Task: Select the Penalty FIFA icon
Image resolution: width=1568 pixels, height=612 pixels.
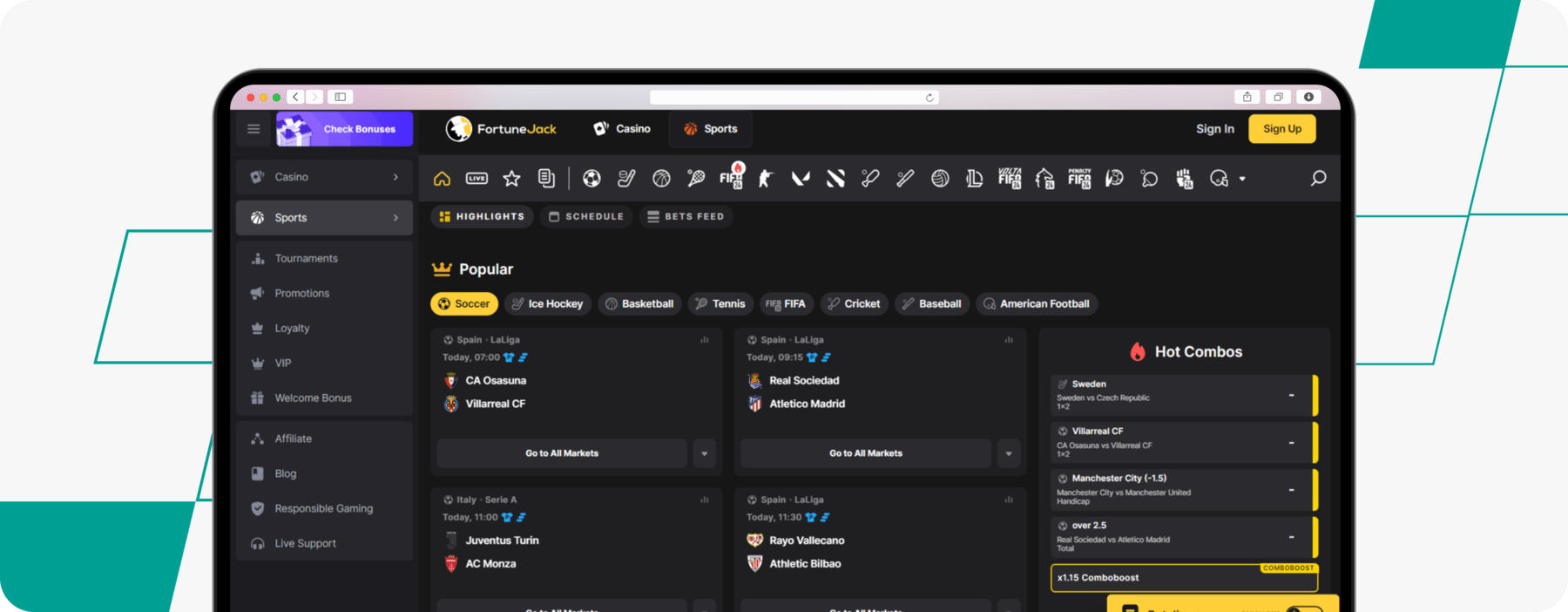Action: tap(1079, 178)
